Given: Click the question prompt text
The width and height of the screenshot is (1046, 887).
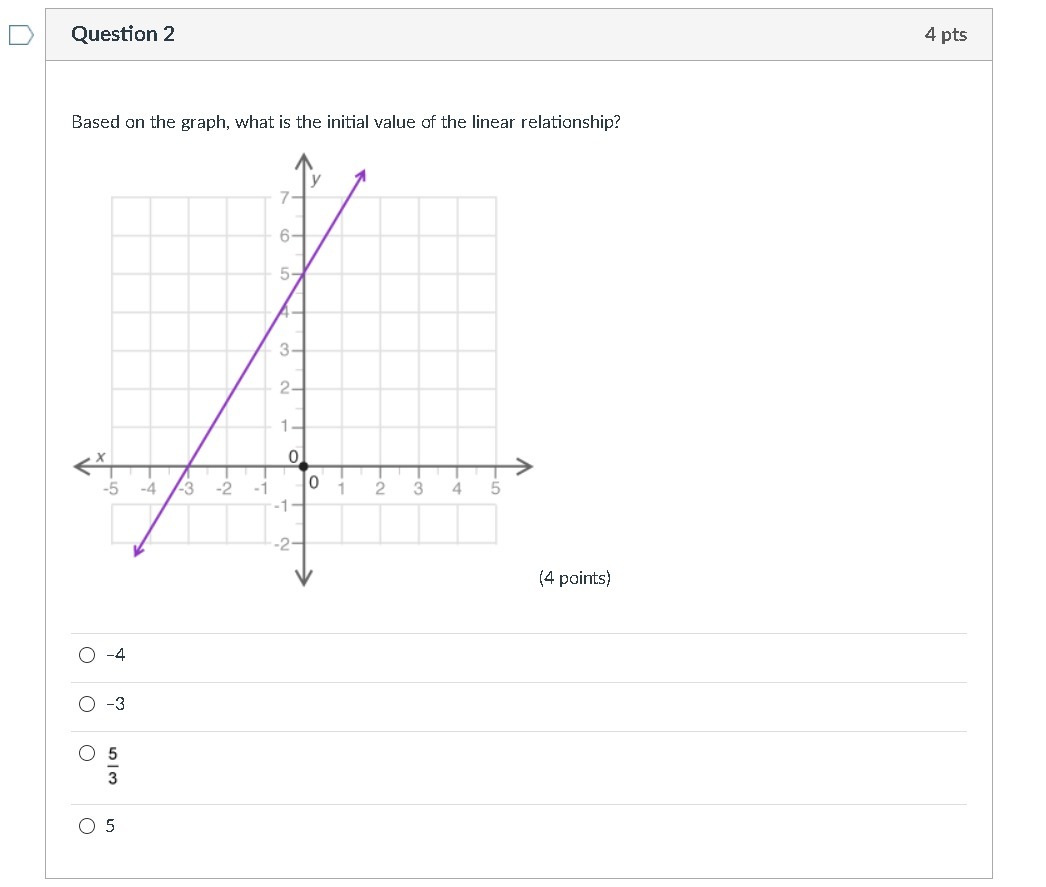Looking at the screenshot, I should 346,123.
